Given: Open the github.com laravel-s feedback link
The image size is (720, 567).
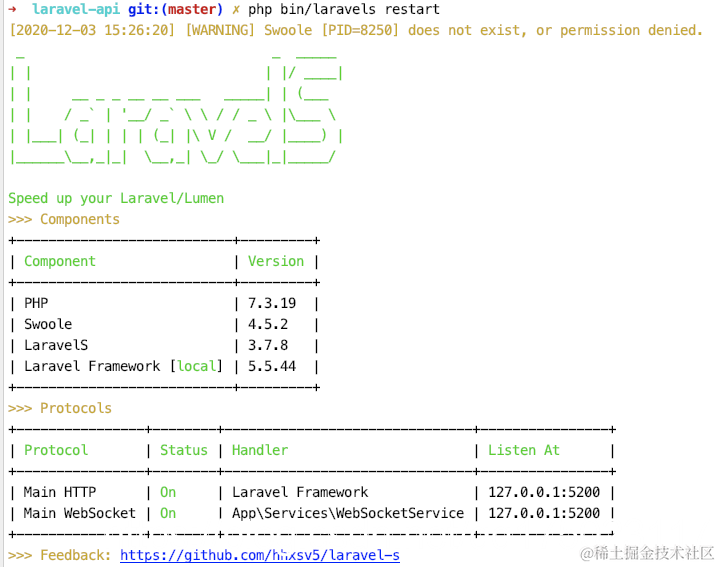Looking at the screenshot, I should click(260, 555).
